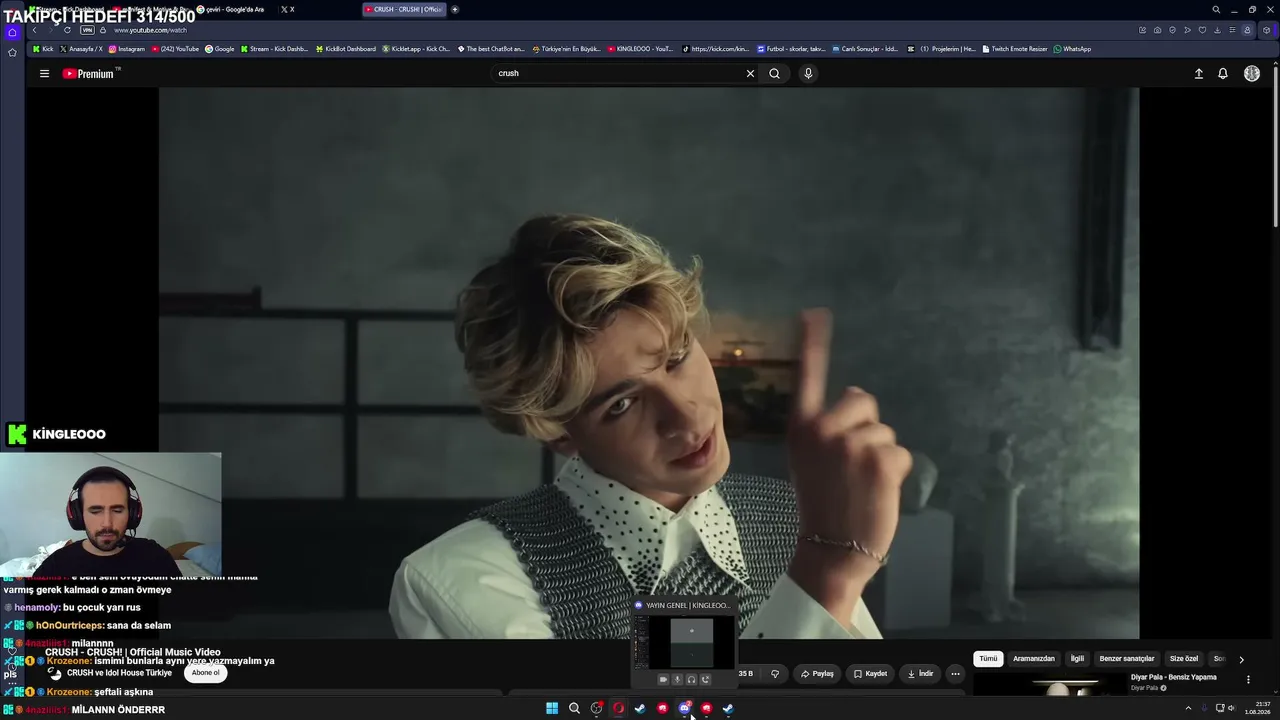Select the Benzer sanatçılar filter chip

(x=1127, y=659)
